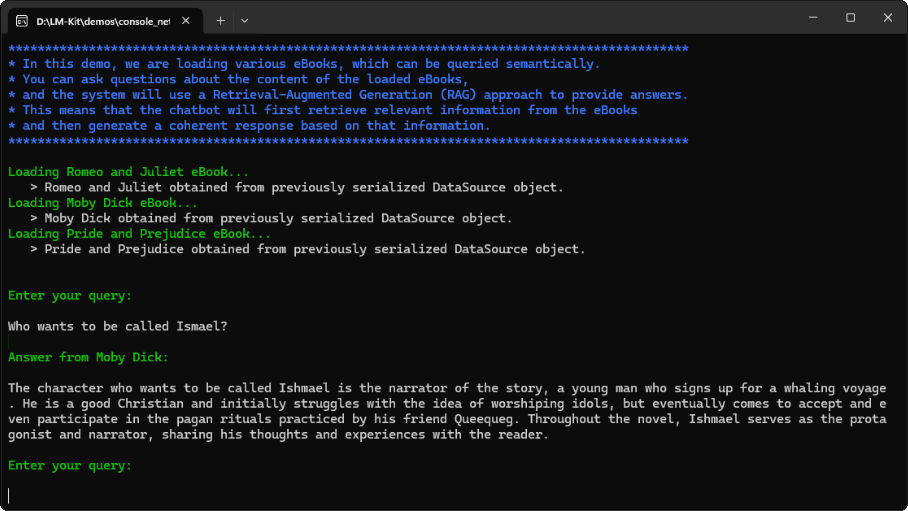Click "Loading Moby Dick eBook..." line
Image resolution: width=908 pixels, height=511 pixels.
102,203
